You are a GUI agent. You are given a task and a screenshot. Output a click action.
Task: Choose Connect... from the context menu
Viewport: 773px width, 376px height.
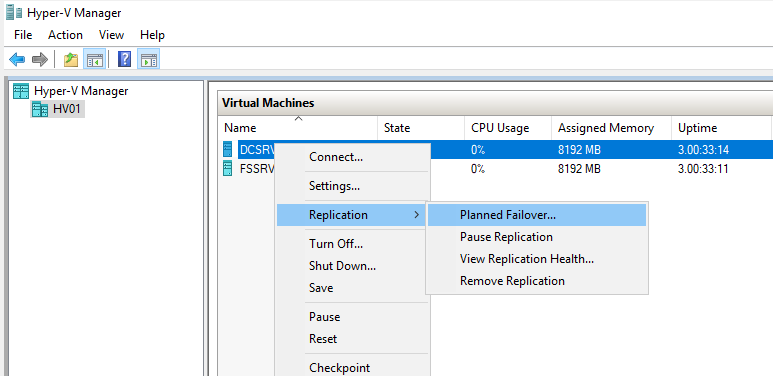coord(353,157)
